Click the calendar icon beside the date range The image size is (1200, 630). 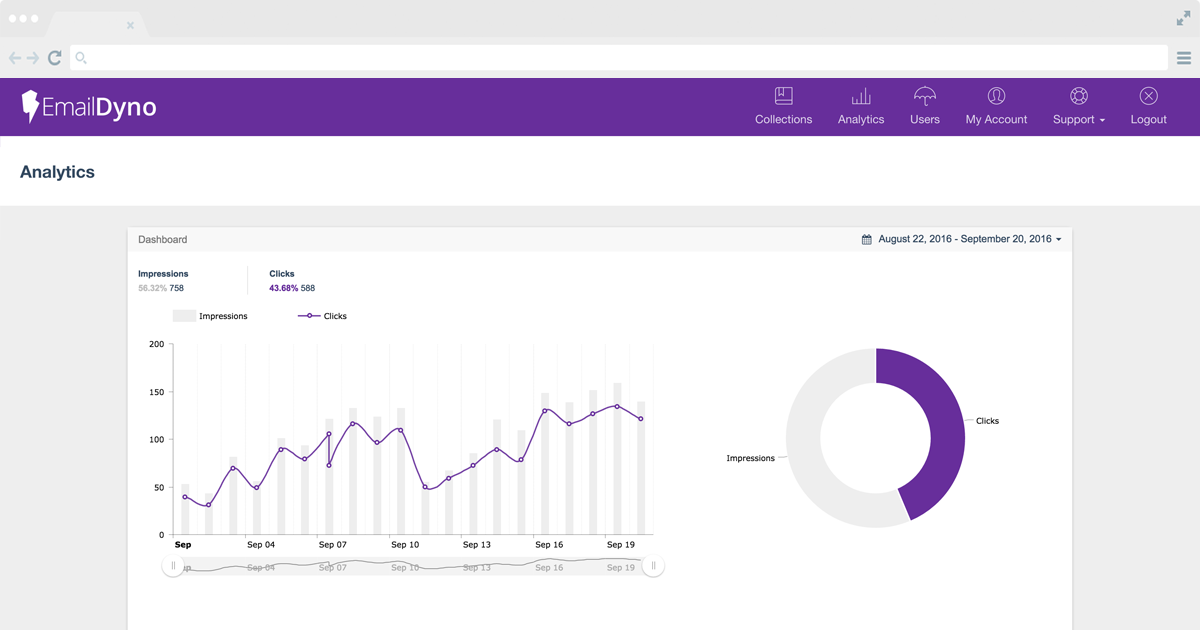[867, 240]
